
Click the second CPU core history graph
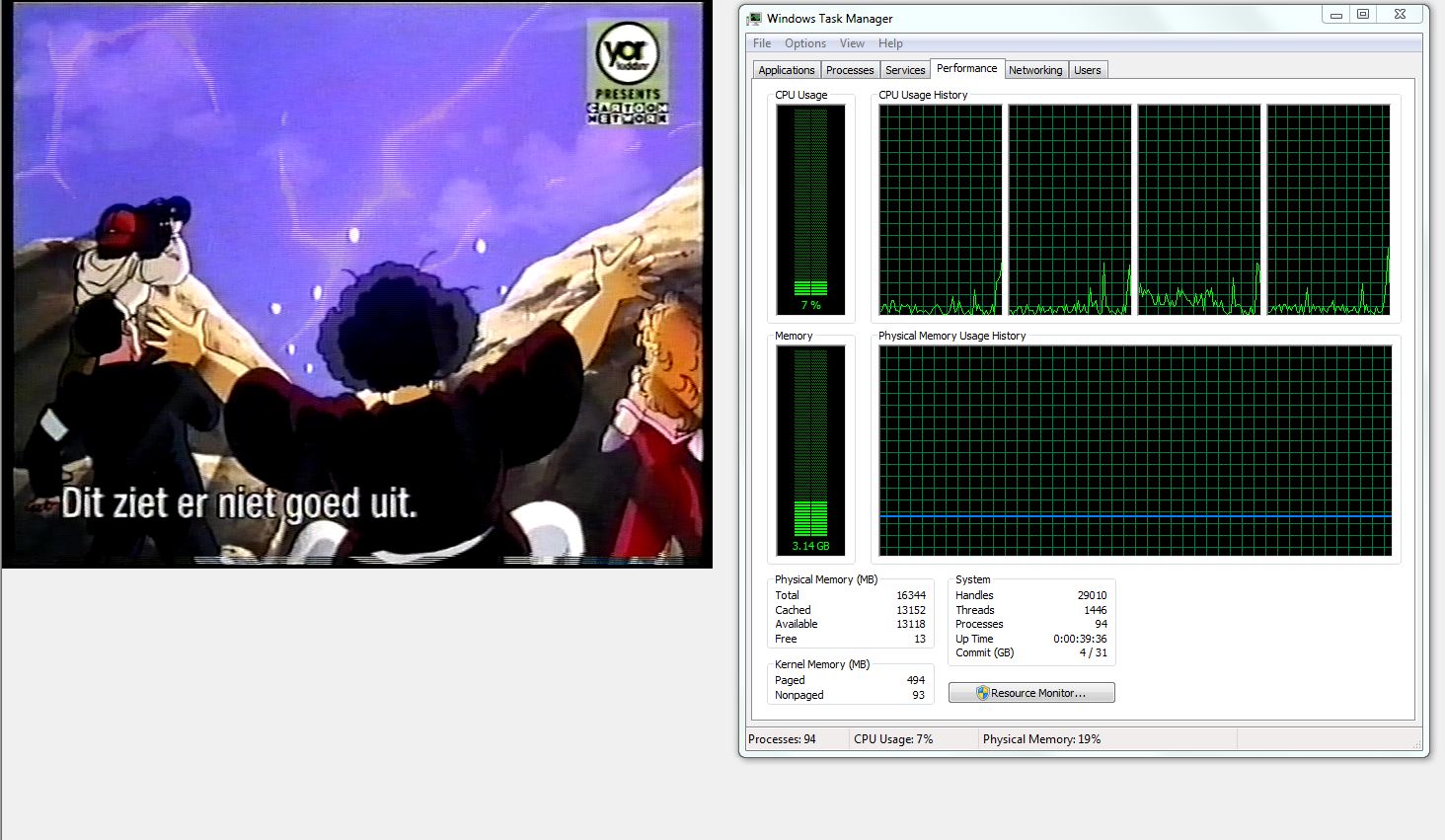[1070, 209]
